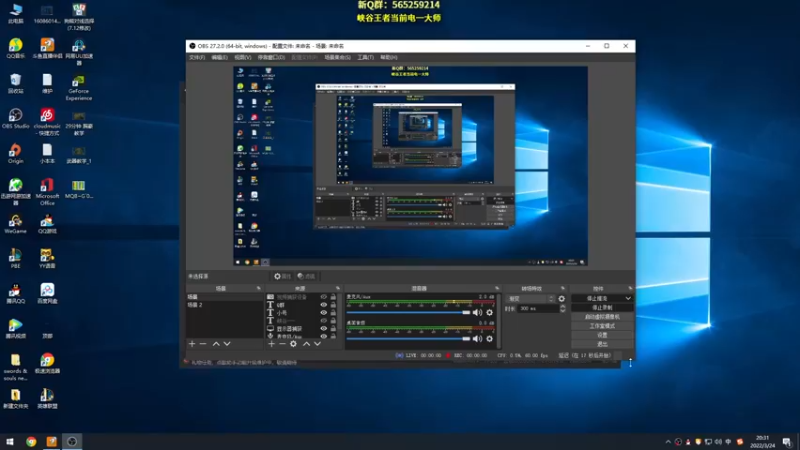Open Chrome from the Windows taskbar
This screenshot has width=800, height=450.
pos(31,441)
